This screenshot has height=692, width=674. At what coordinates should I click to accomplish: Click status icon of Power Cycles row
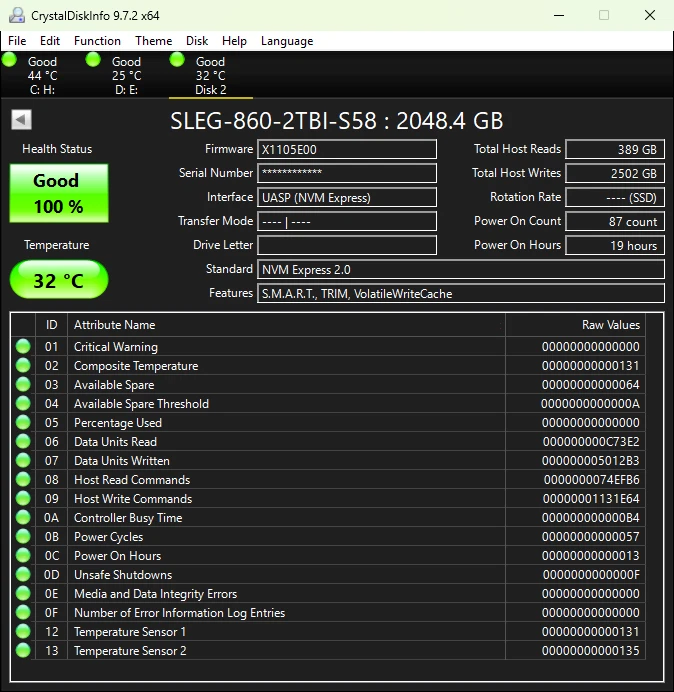point(23,536)
